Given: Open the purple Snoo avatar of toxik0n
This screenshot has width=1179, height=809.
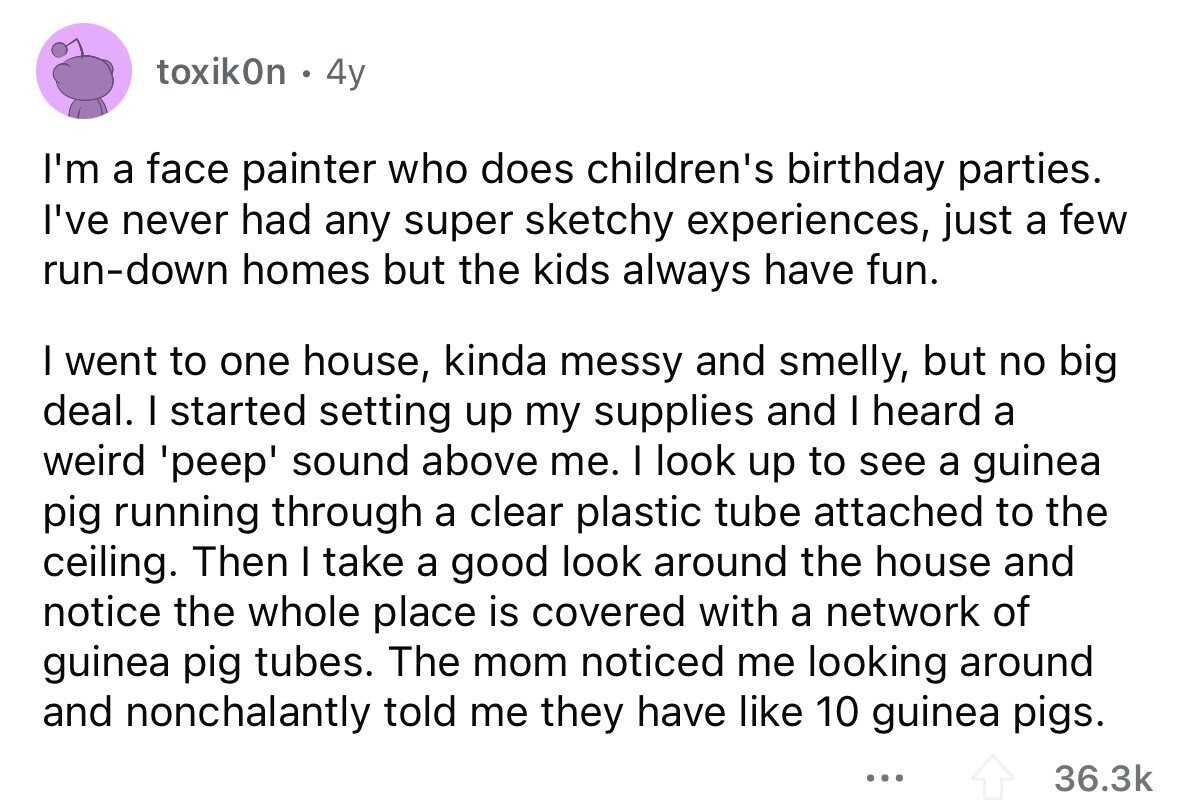Looking at the screenshot, I should [84, 71].
